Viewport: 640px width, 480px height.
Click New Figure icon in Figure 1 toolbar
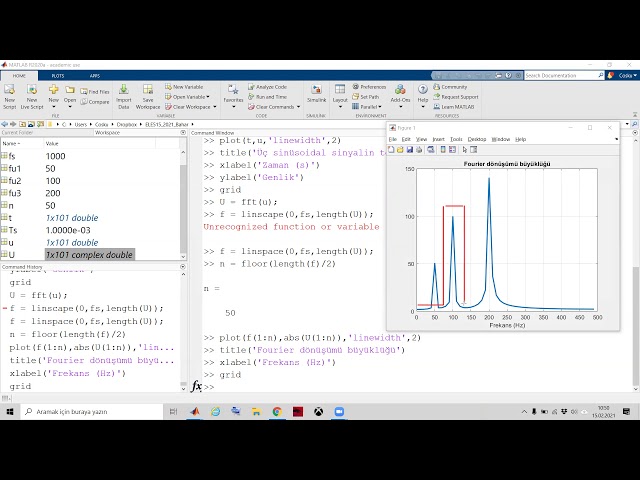coord(391,150)
